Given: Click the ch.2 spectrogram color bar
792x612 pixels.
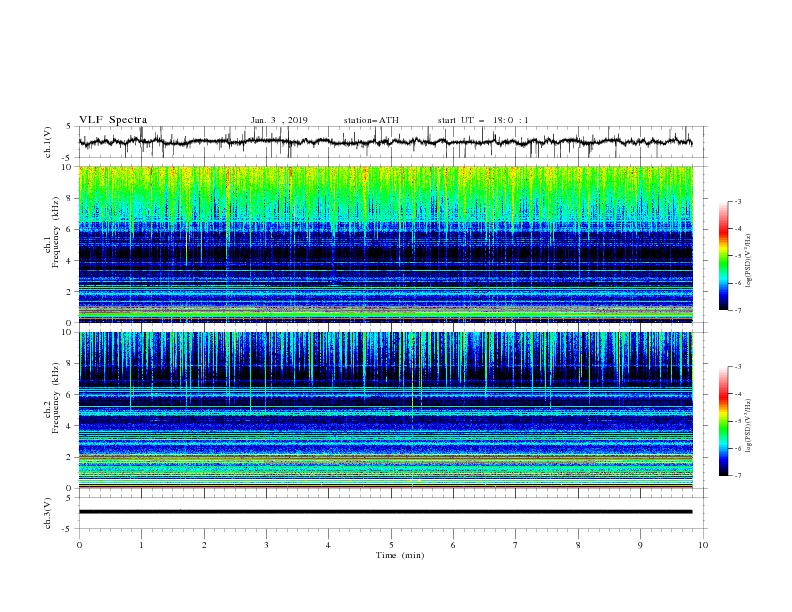Looking at the screenshot, I should (723, 421).
